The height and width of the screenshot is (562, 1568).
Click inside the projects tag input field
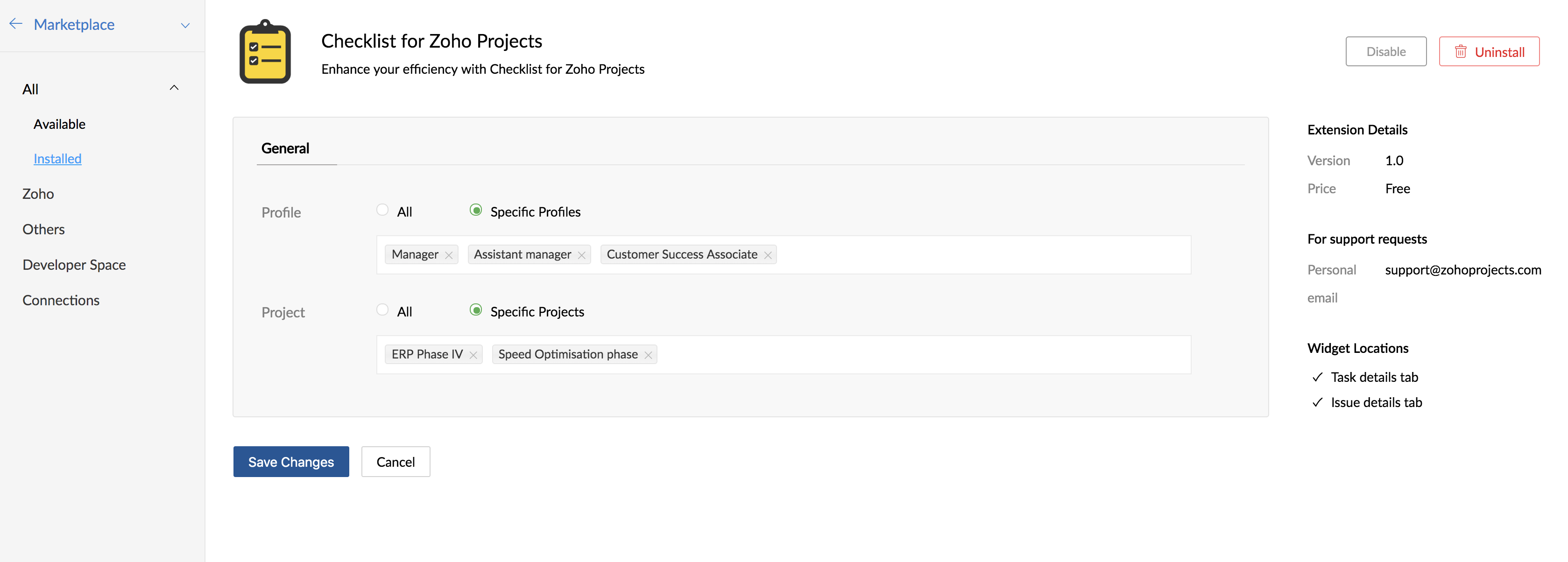tap(784, 355)
